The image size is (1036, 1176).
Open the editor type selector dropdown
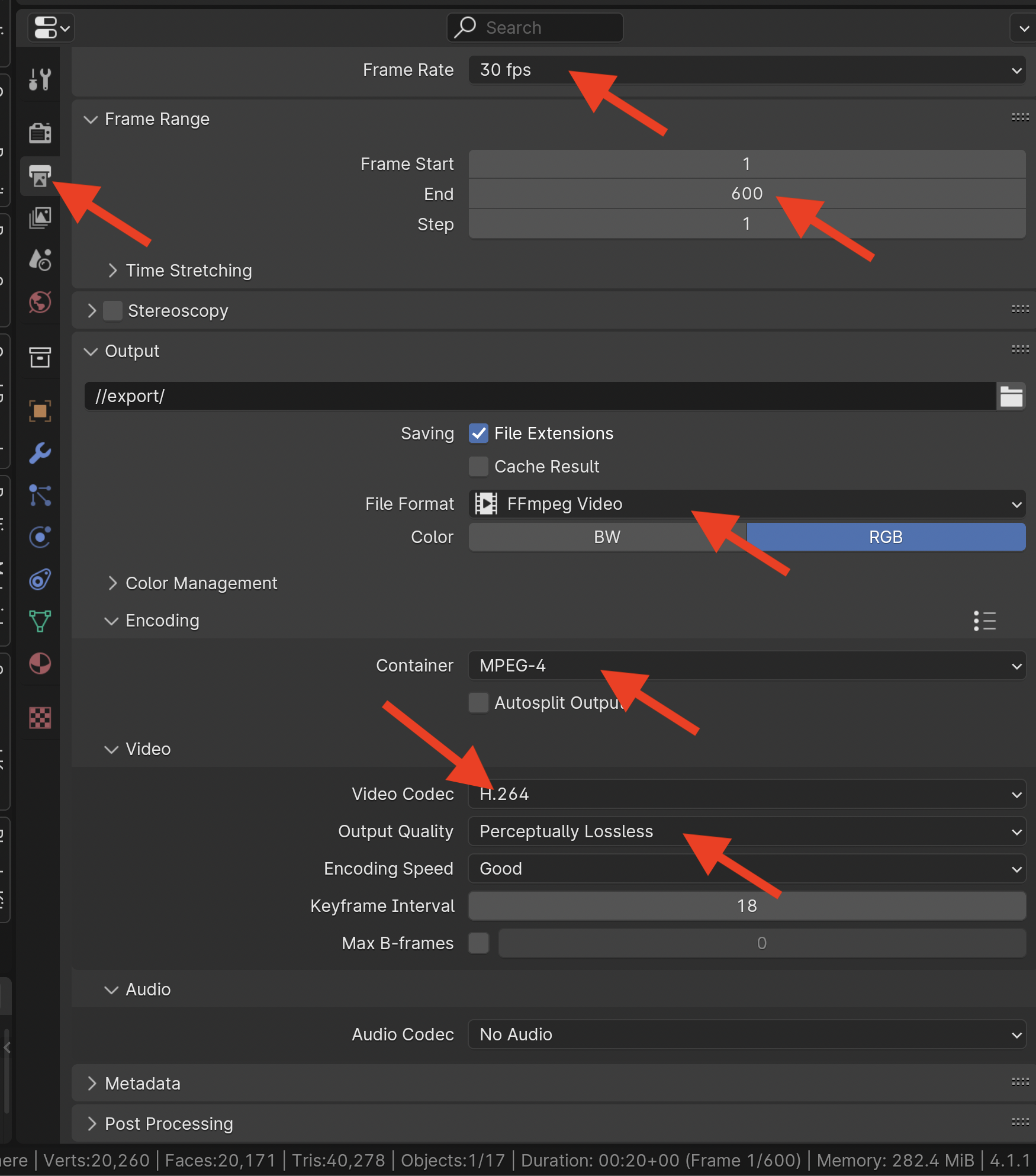coord(51,28)
